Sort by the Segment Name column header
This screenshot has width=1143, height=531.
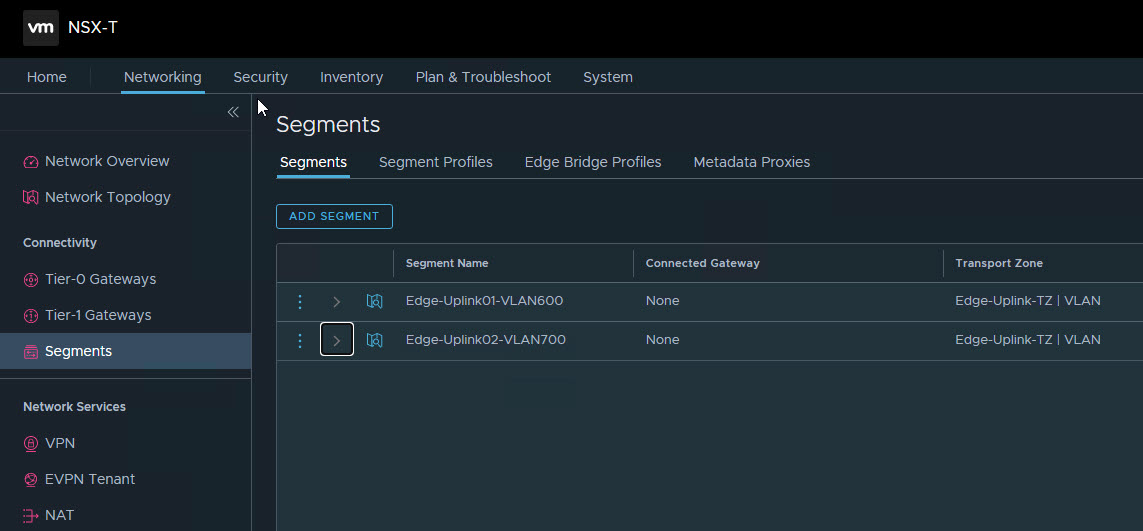(447, 263)
